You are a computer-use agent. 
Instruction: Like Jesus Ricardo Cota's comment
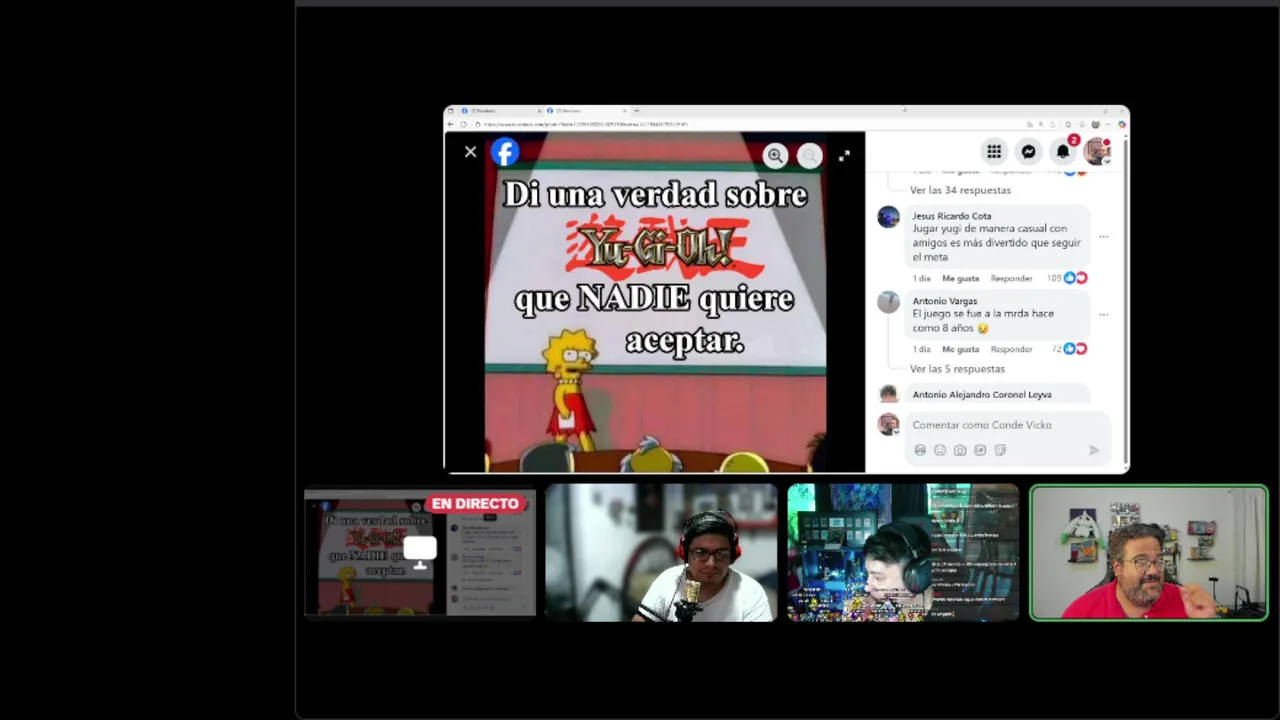960,278
